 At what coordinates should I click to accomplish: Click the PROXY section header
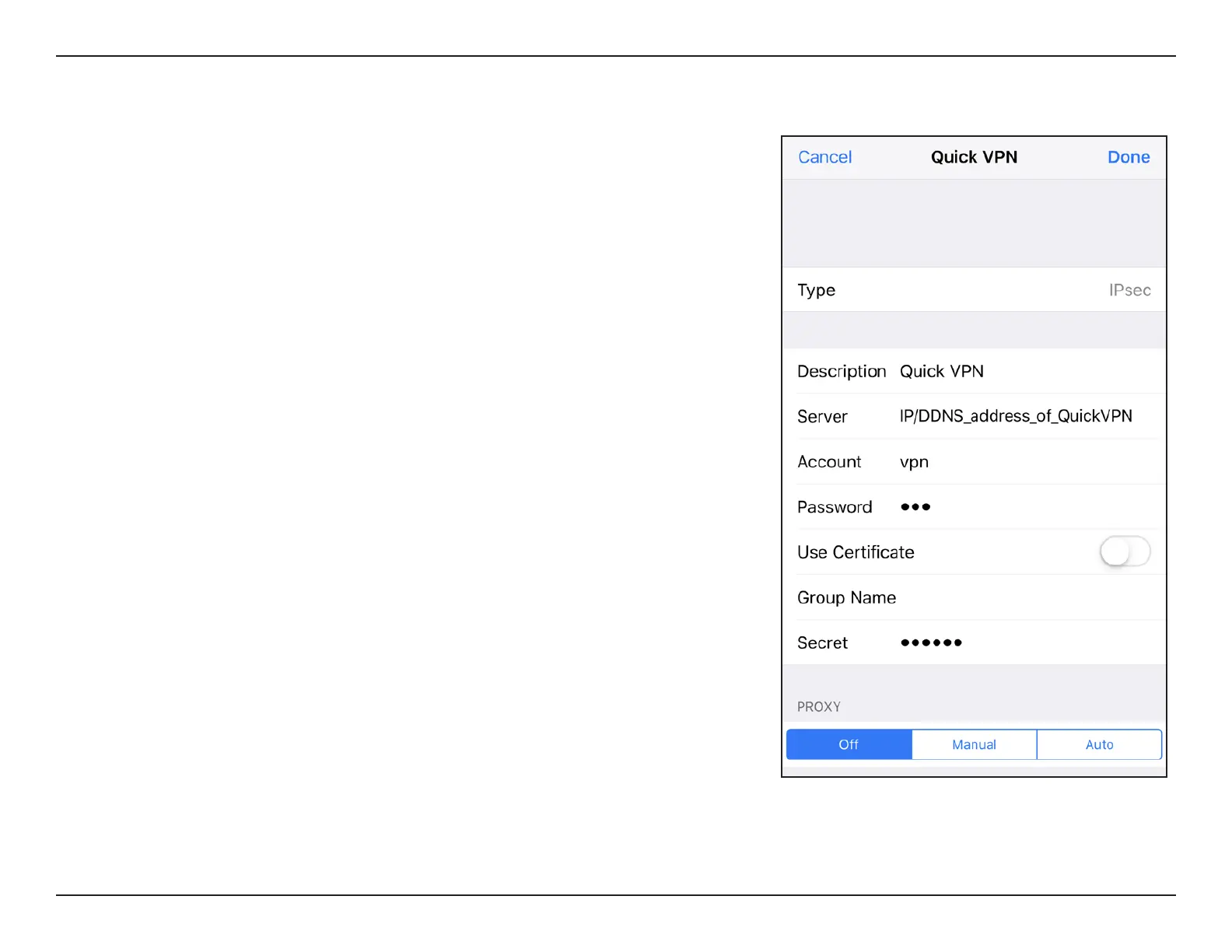tap(818, 706)
